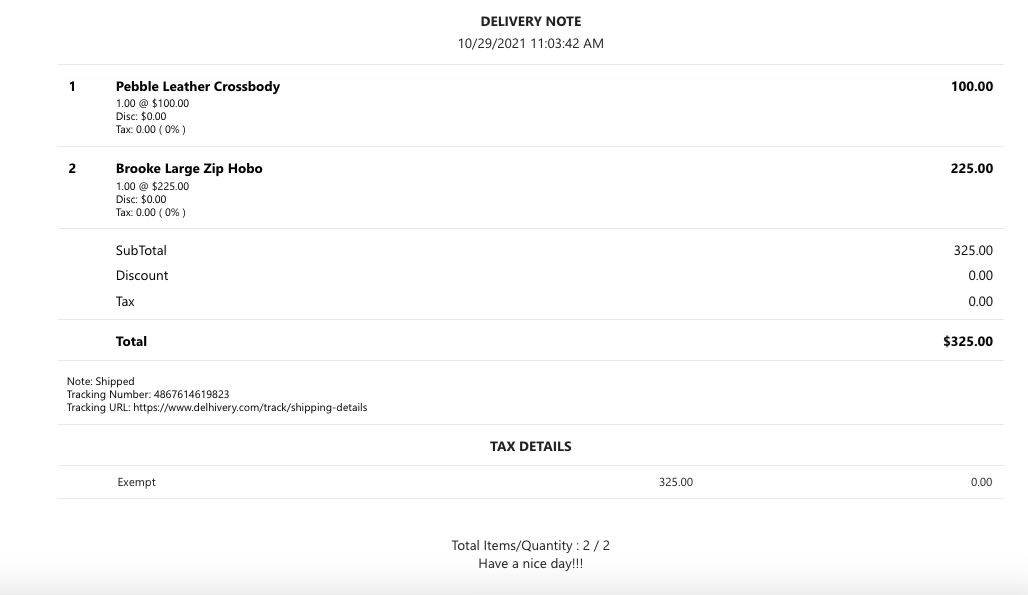Click the date and time 10/29/2021 11:03:42 AM
This screenshot has width=1028, height=595.
[530, 43]
